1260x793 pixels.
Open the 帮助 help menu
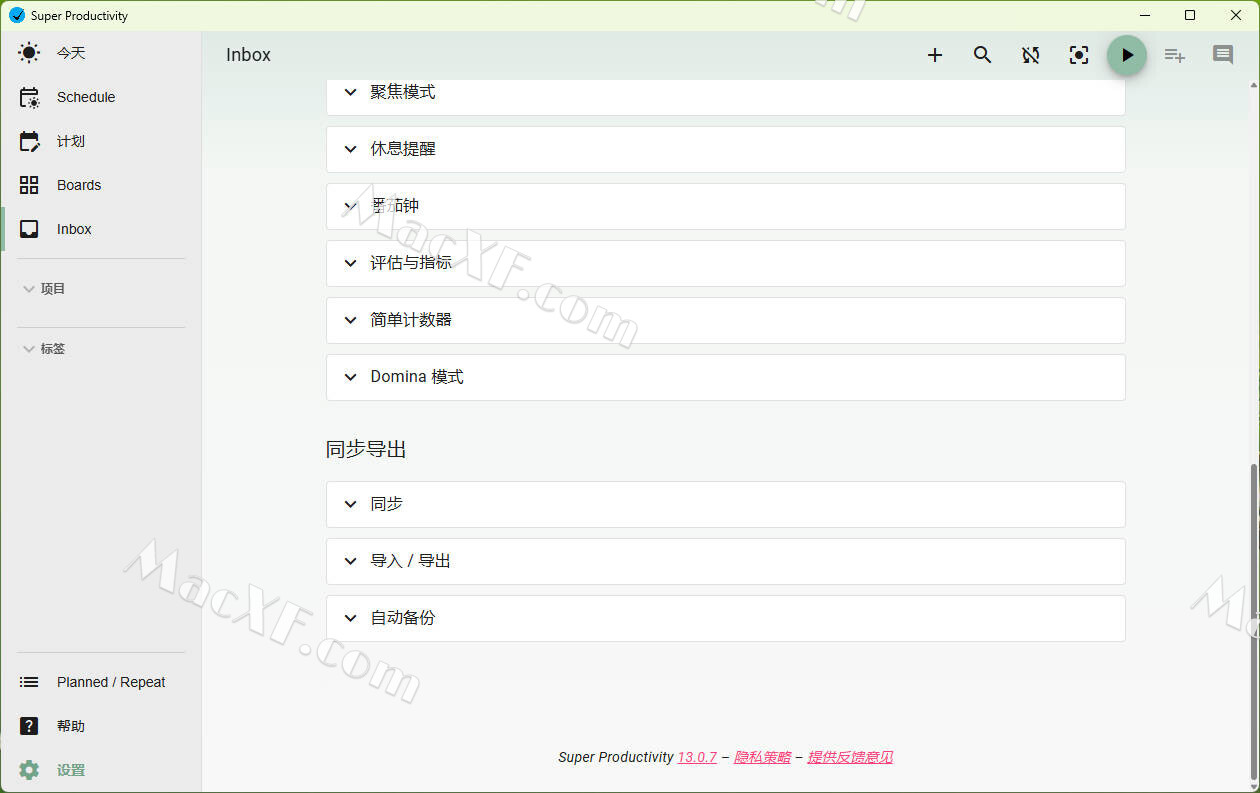(101, 726)
